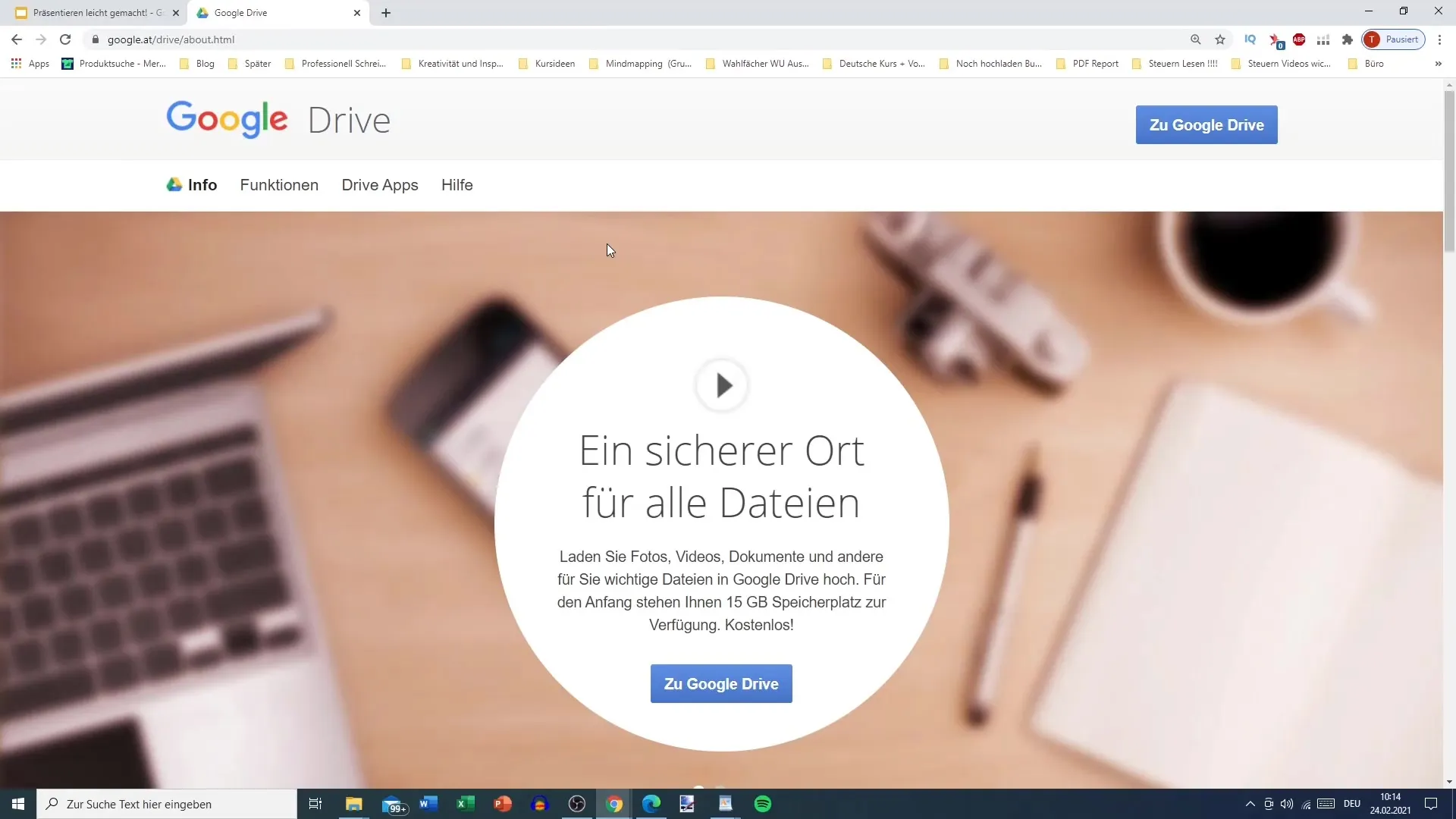Open the Chrome back navigation arrow

tap(17, 39)
